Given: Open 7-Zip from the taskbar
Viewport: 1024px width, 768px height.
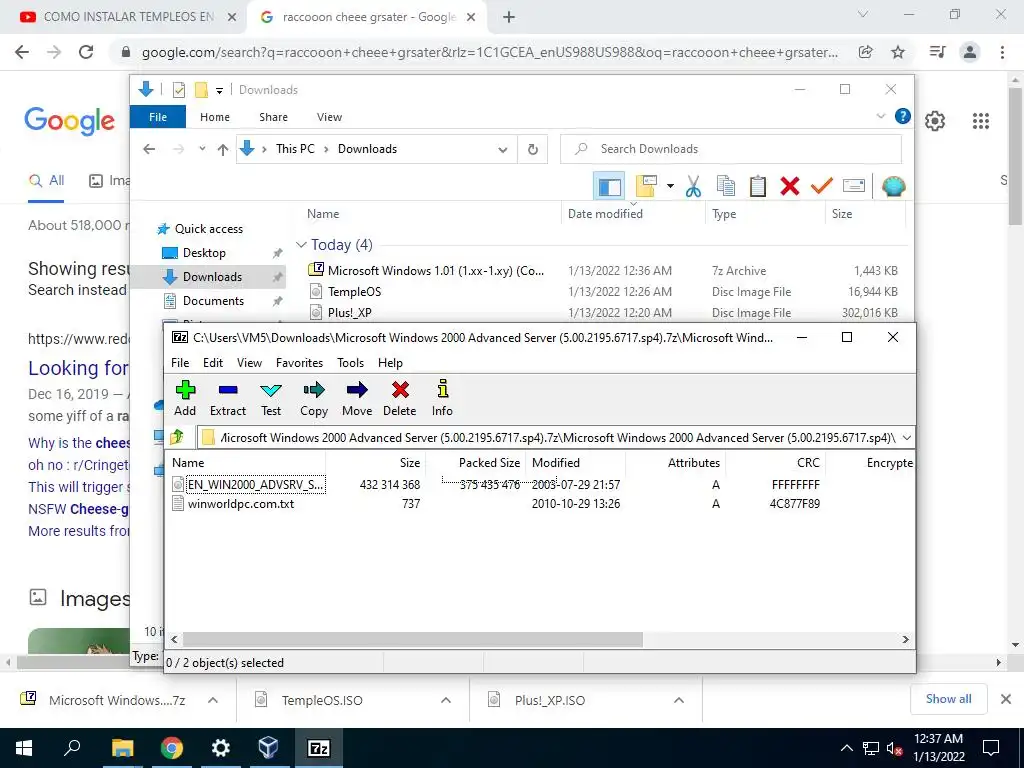Looking at the screenshot, I should [318, 748].
